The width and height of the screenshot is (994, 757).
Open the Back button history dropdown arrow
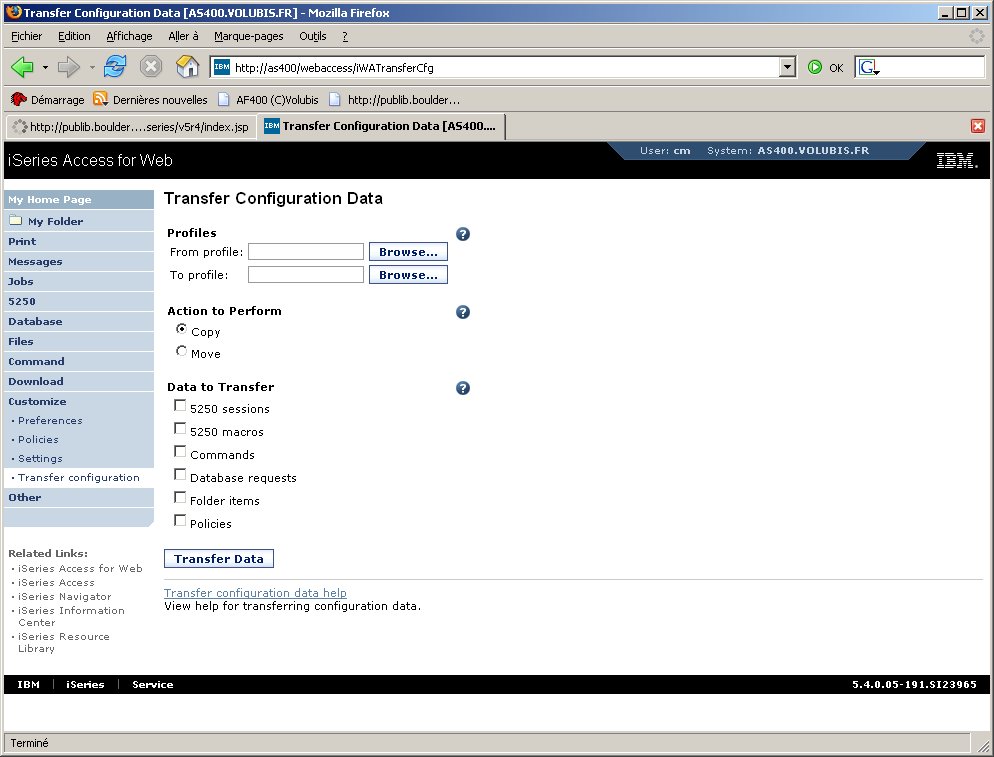45,67
